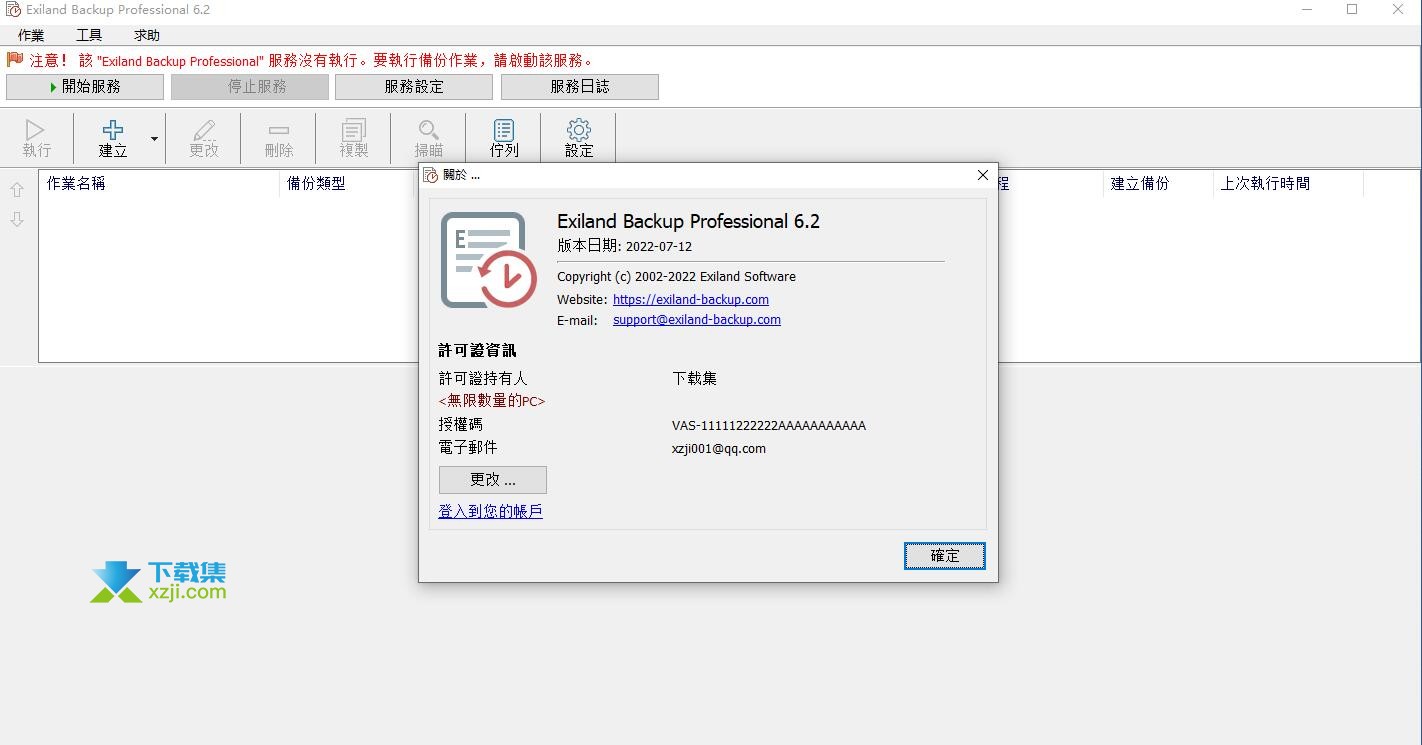Expand the dropdown arrow beside 建立
Image resolution: width=1422 pixels, height=745 pixels.
pos(154,138)
